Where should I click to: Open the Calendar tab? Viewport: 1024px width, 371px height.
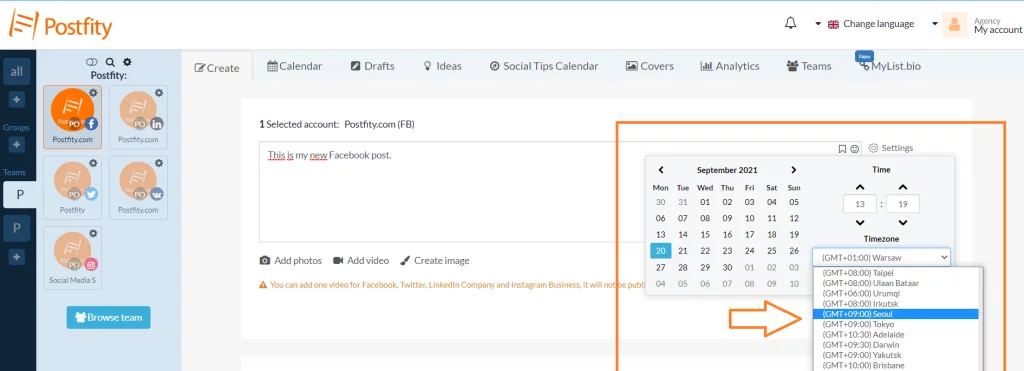pos(295,66)
